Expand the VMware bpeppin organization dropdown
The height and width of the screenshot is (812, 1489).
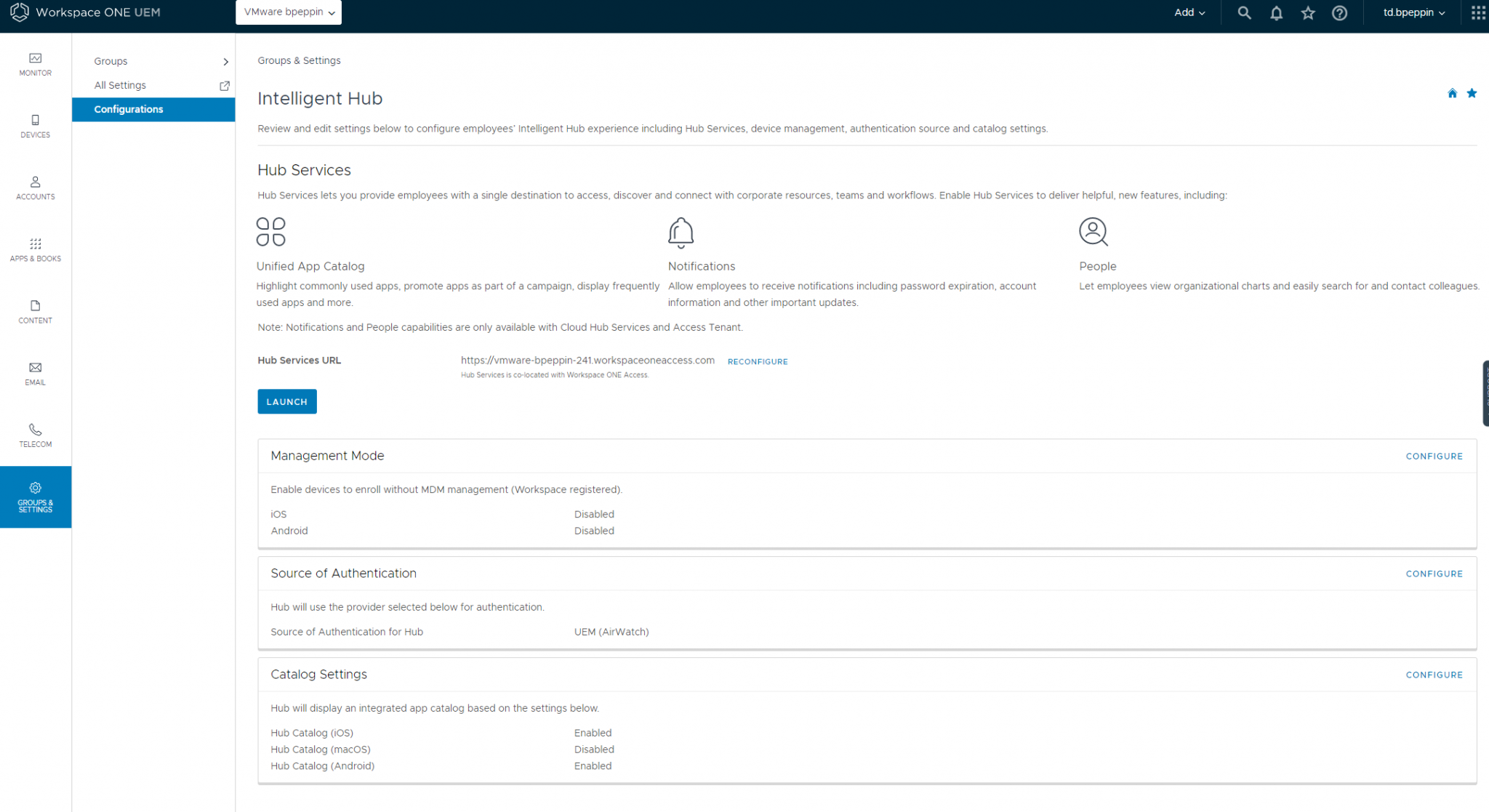pyautogui.click(x=289, y=12)
